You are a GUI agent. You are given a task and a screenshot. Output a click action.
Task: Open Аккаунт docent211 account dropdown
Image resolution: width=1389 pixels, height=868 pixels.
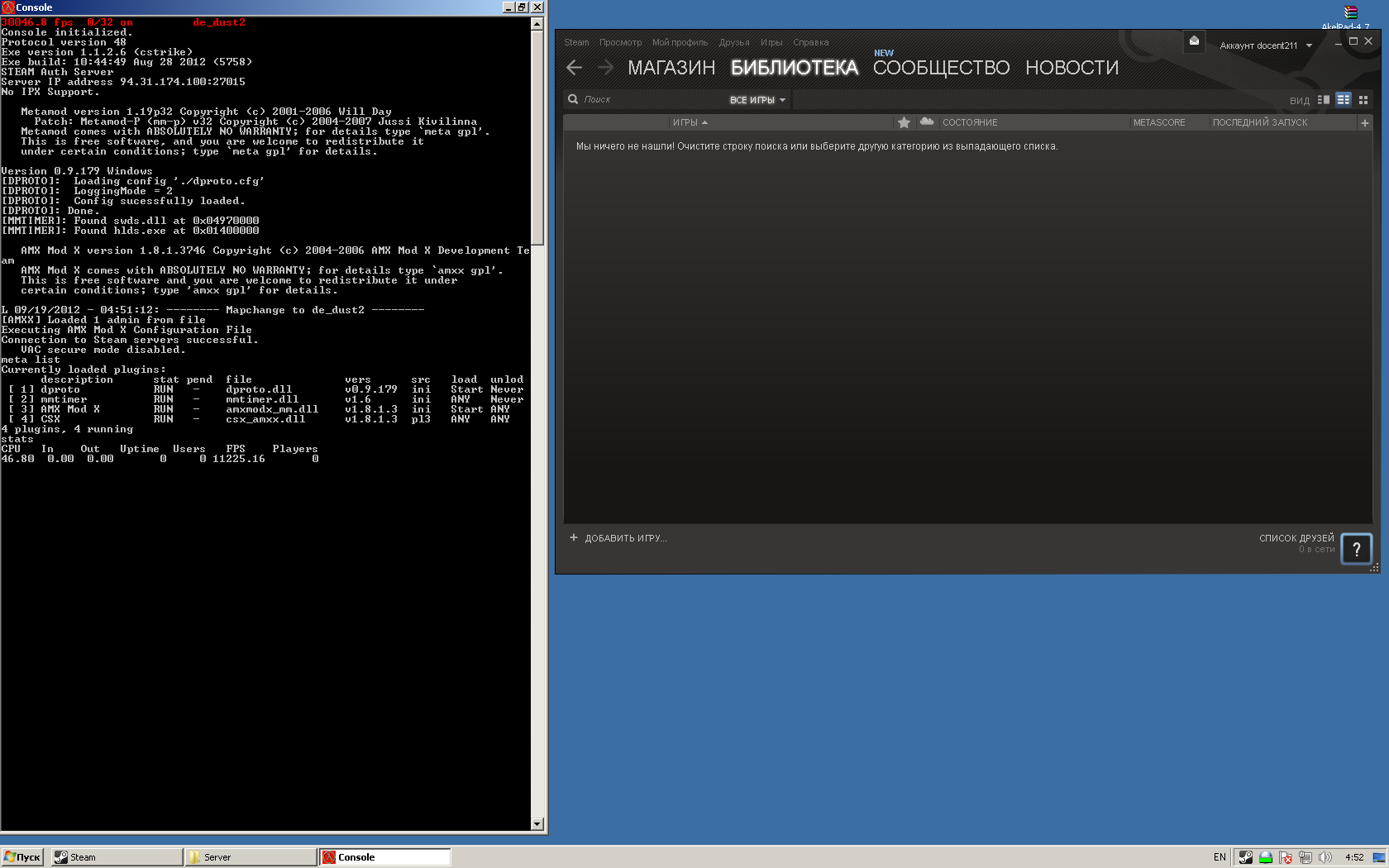pyautogui.click(x=1266, y=45)
